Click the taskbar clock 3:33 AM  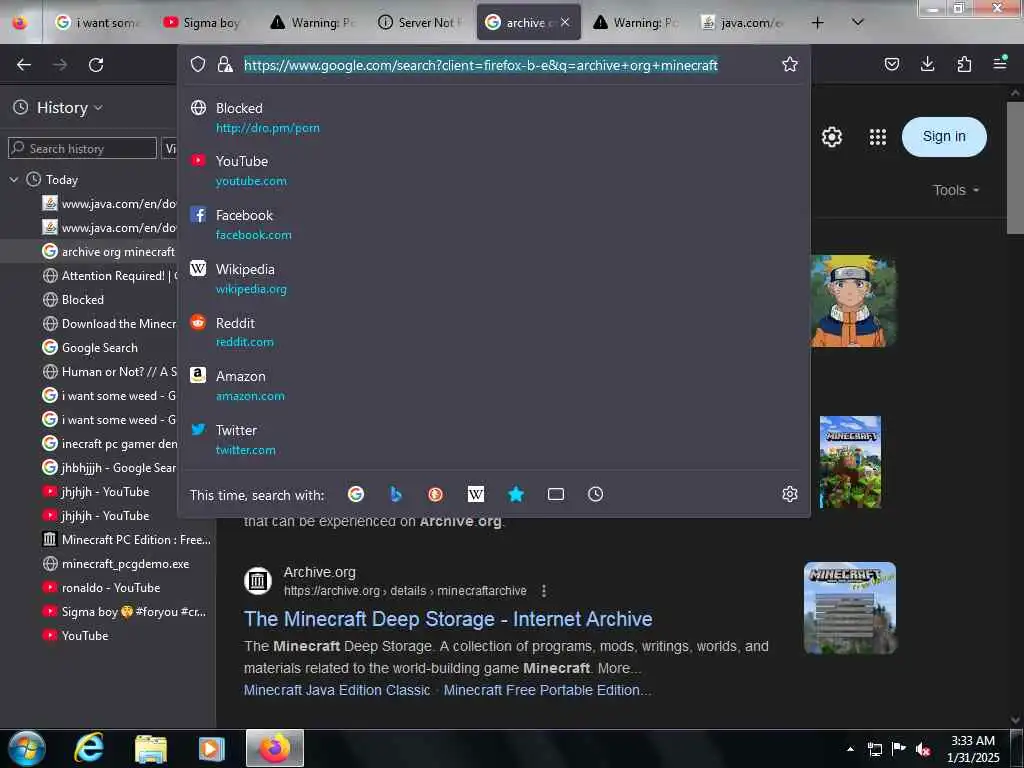click(x=973, y=749)
